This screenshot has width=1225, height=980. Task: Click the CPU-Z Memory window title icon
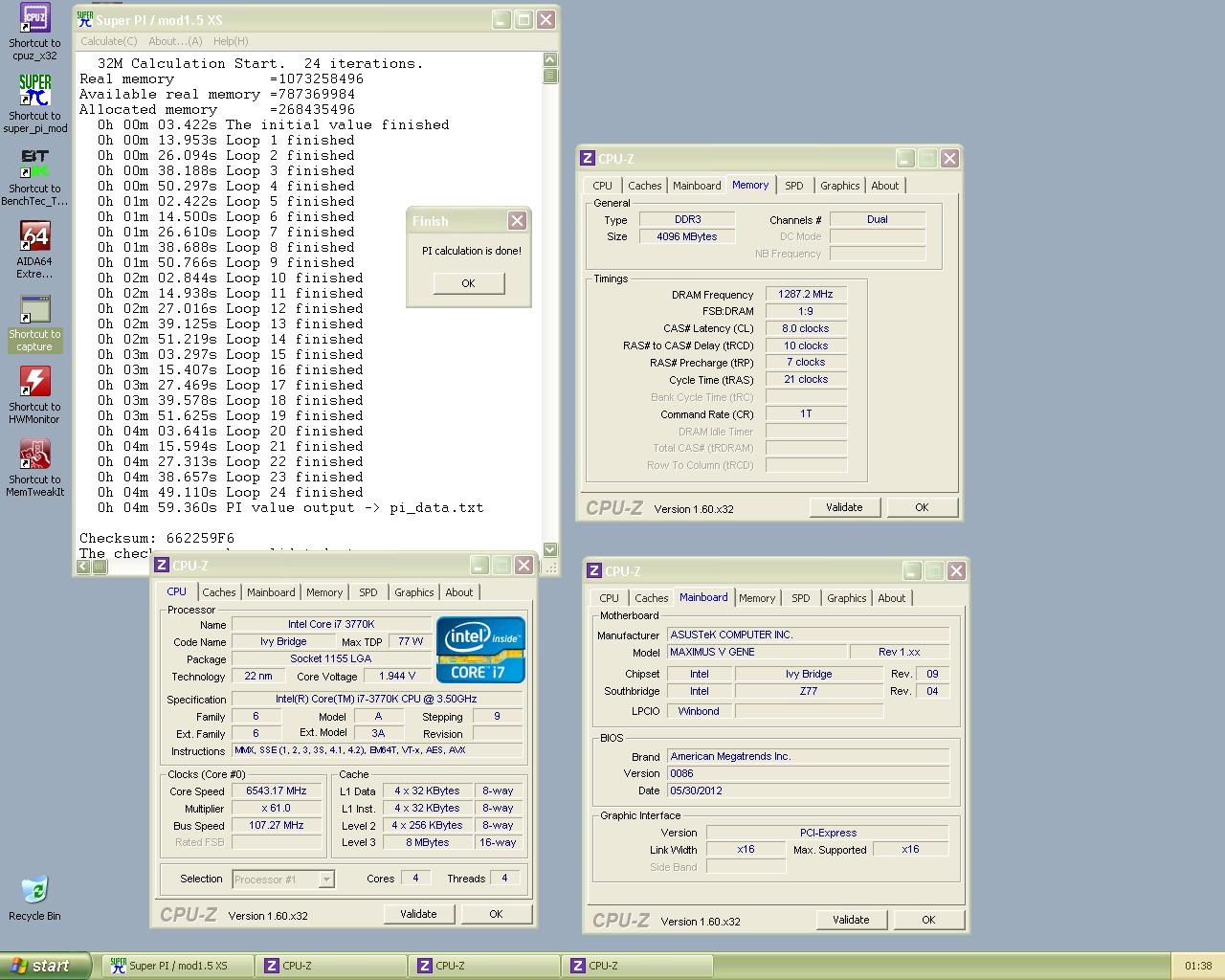(x=589, y=159)
